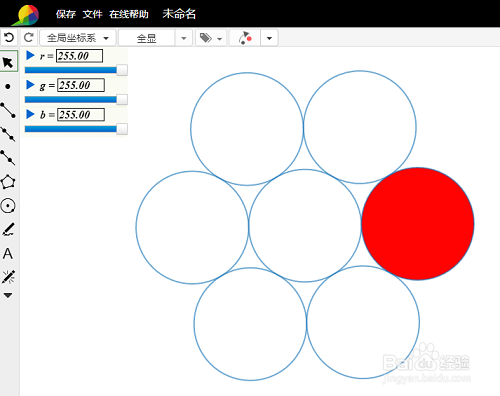Play animation for variable g

point(30,85)
